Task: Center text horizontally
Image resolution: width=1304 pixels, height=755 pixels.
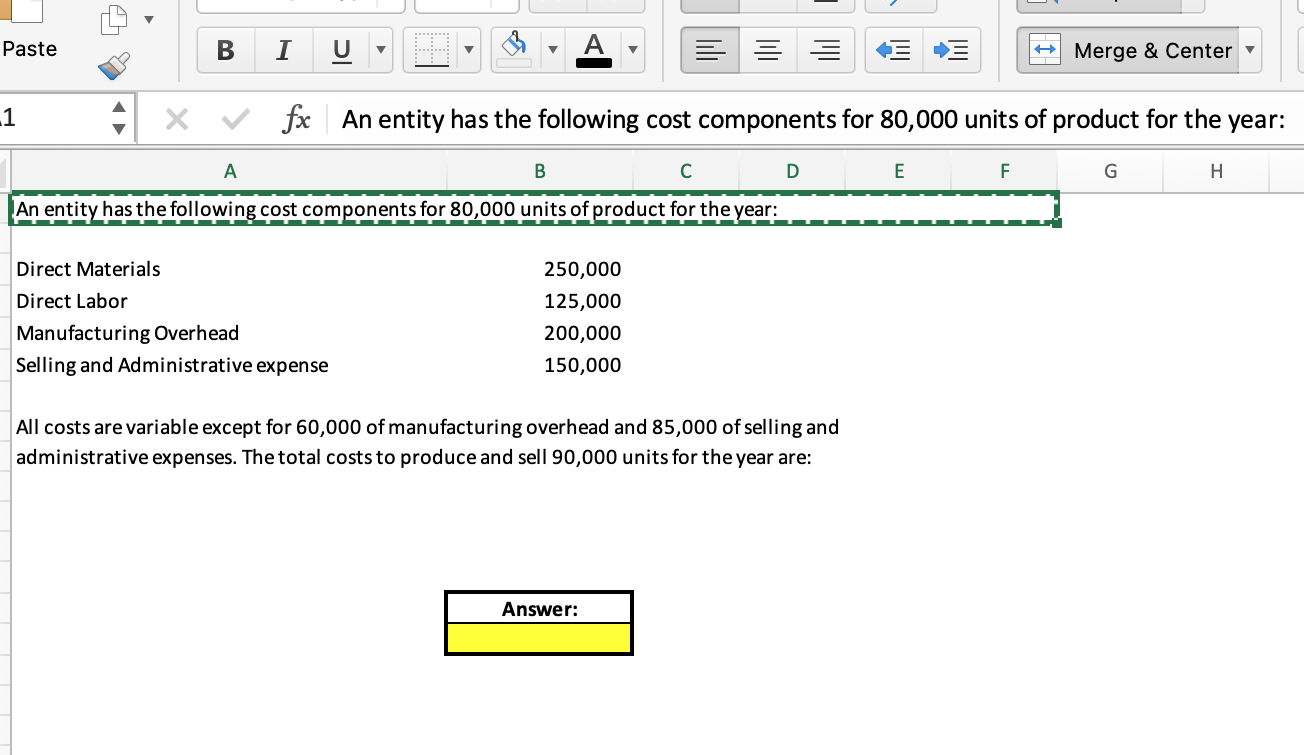Action: (x=768, y=50)
